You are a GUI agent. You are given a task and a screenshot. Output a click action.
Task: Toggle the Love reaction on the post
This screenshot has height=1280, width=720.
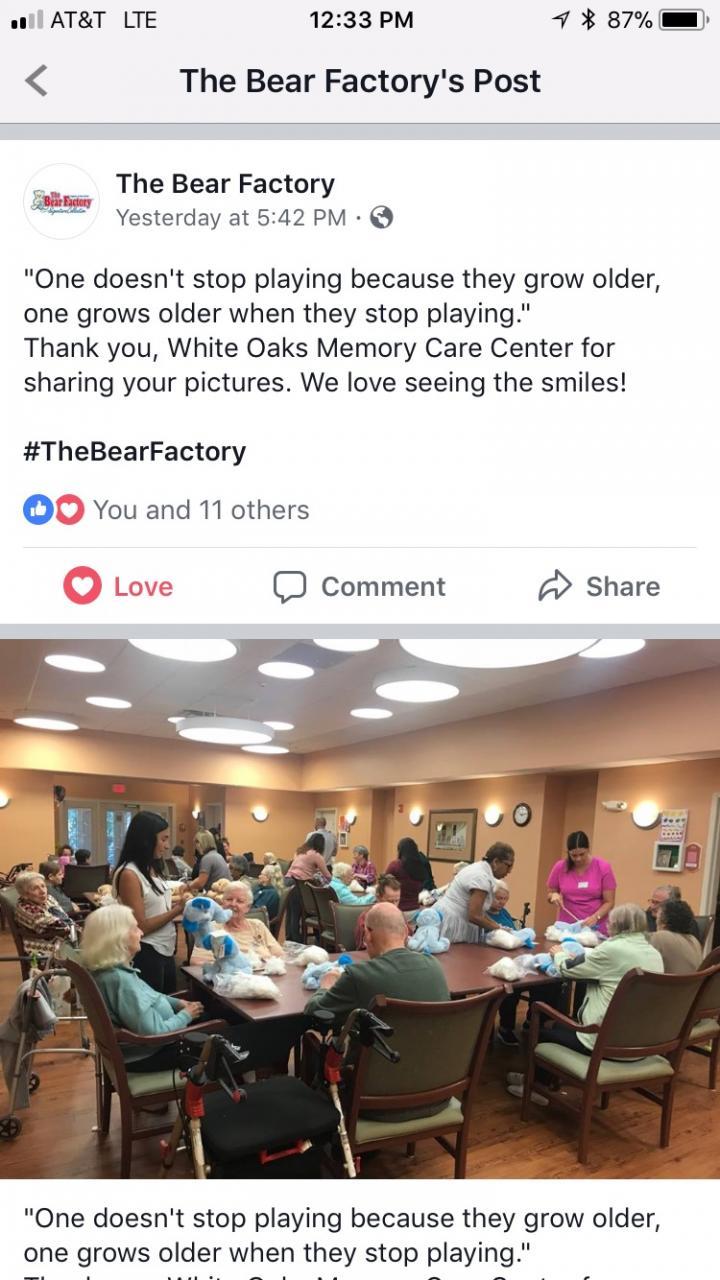coord(118,586)
